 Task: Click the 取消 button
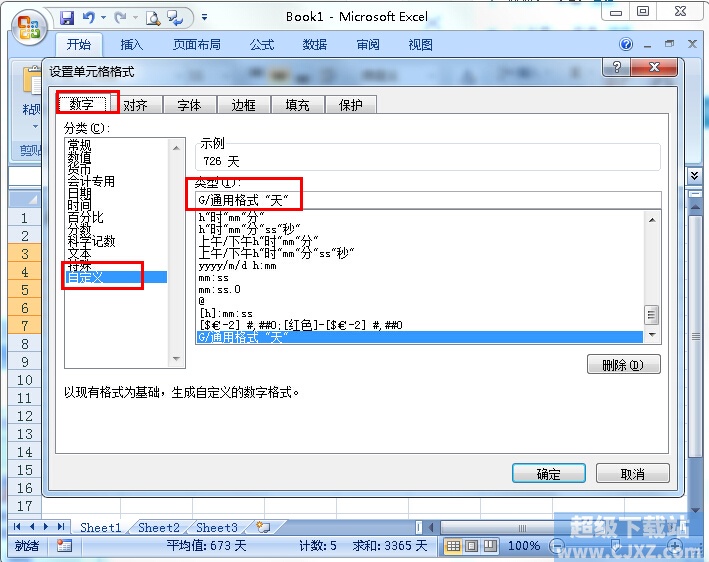click(632, 474)
